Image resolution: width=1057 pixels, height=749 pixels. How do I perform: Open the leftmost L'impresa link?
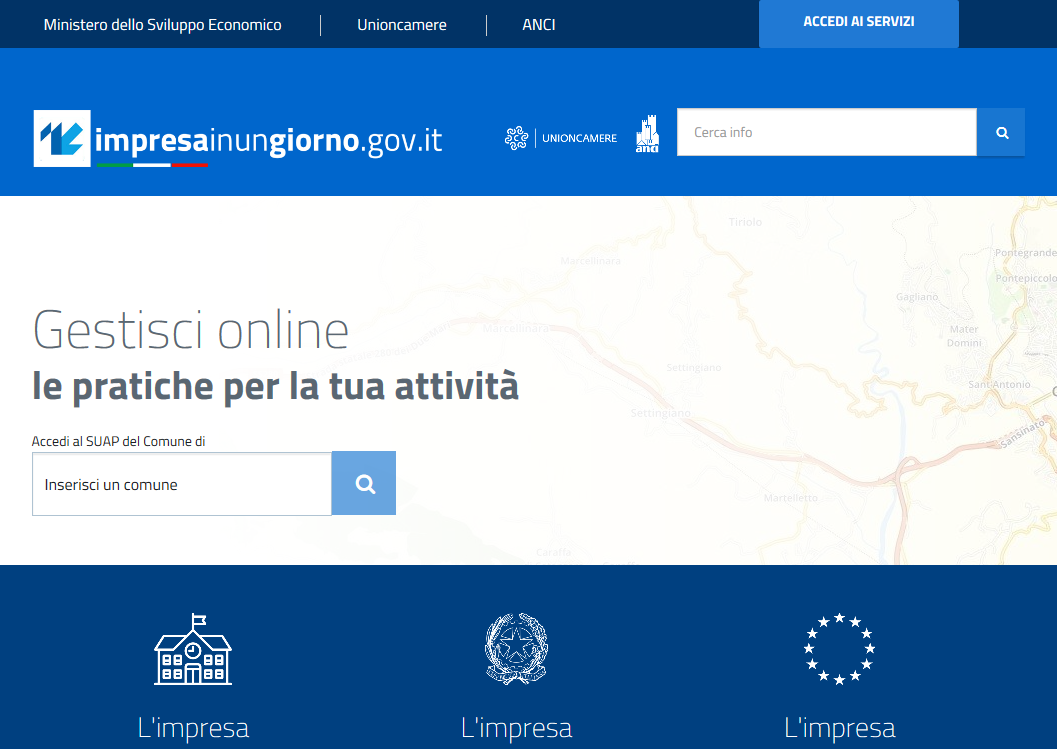pos(193,729)
